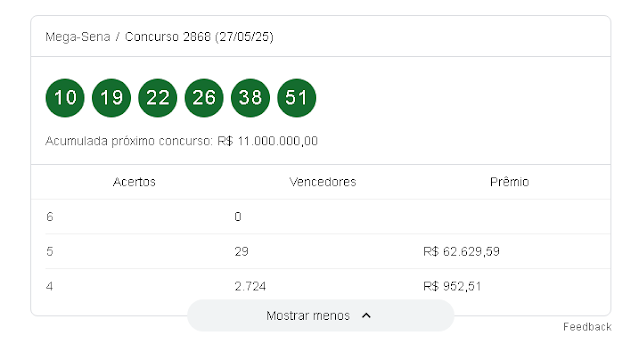Click the Mostrar menos button

(321, 316)
